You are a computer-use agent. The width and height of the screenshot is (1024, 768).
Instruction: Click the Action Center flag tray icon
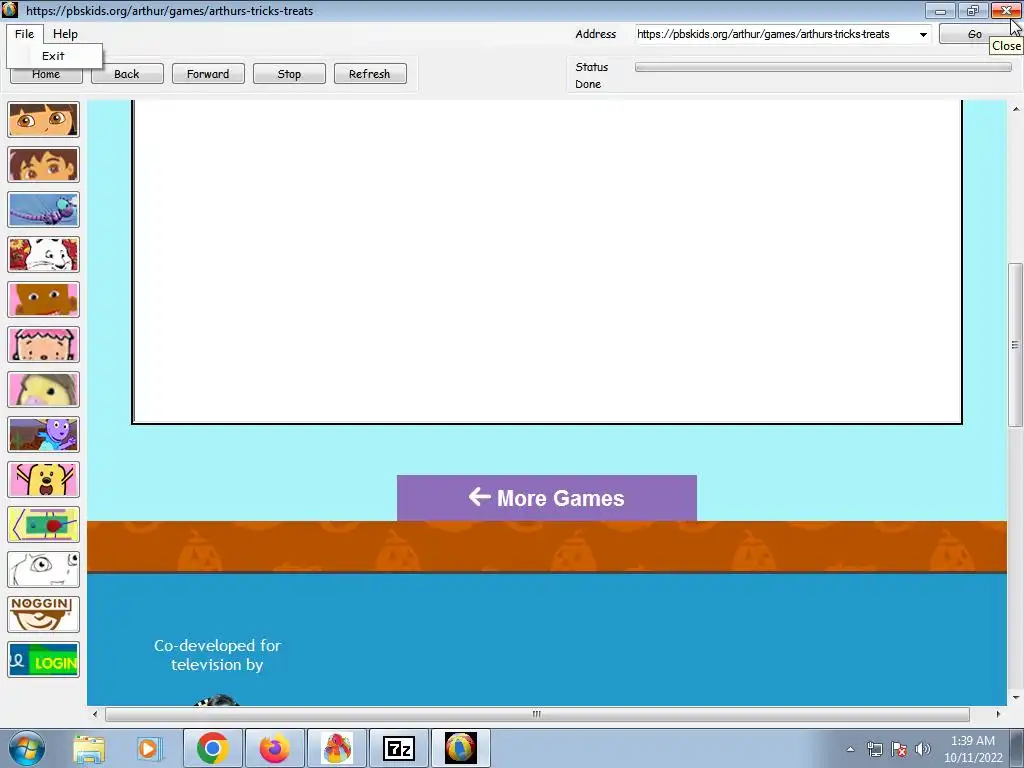[899, 749]
